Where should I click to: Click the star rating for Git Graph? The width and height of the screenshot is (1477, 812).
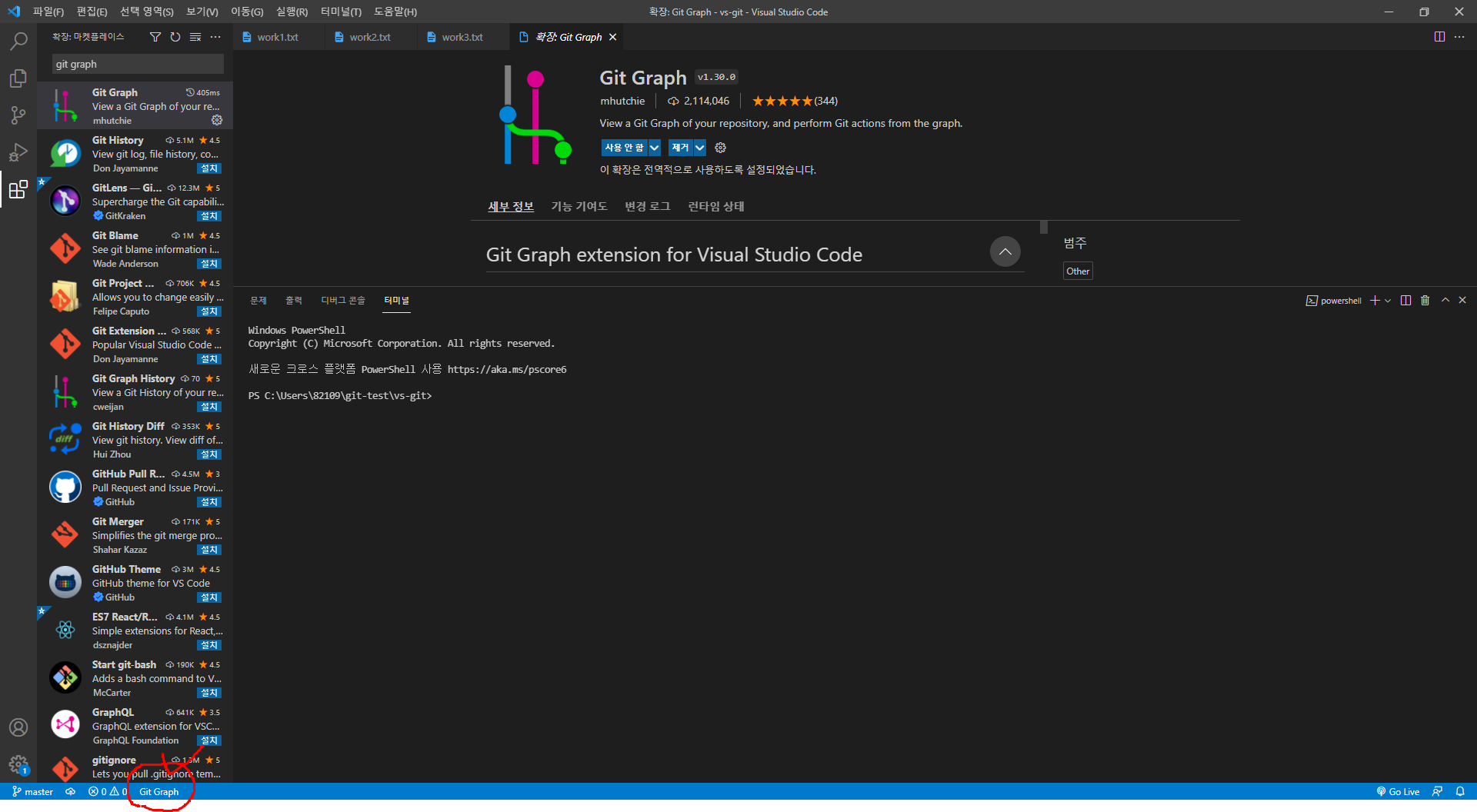point(795,101)
